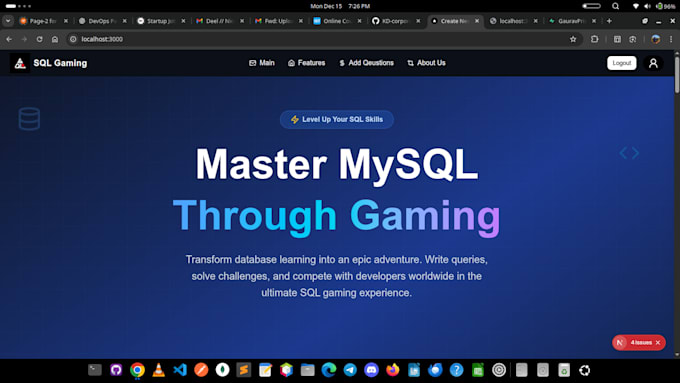Image resolution: width=680 pixels, height=383 pixels.
Task: Click the SQL Gaming logo icon
Action: click(x=20, y=63)
